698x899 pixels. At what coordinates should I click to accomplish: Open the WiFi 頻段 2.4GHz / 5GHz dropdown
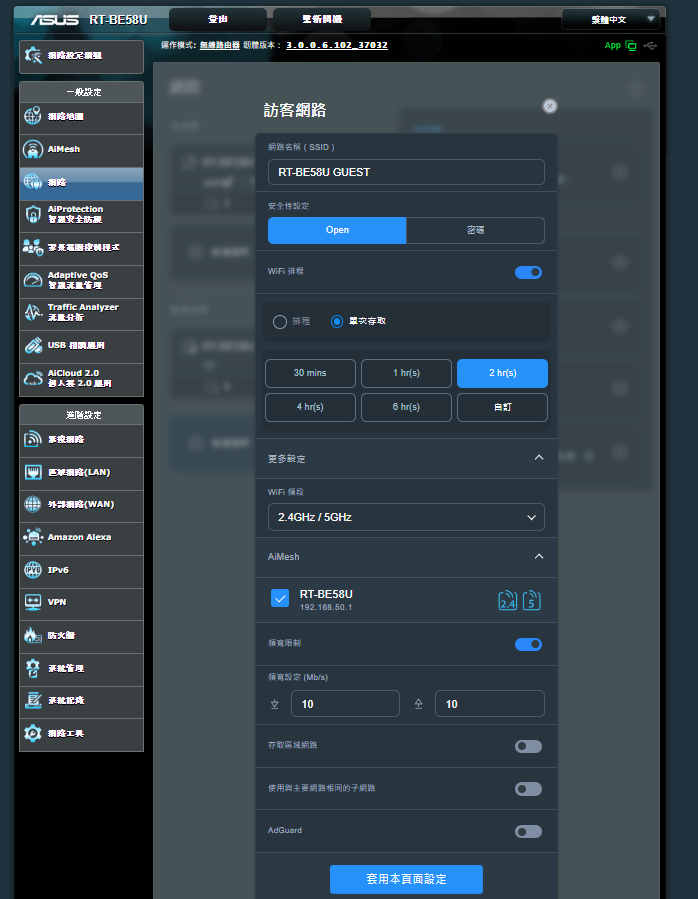(x=406, y=517)
